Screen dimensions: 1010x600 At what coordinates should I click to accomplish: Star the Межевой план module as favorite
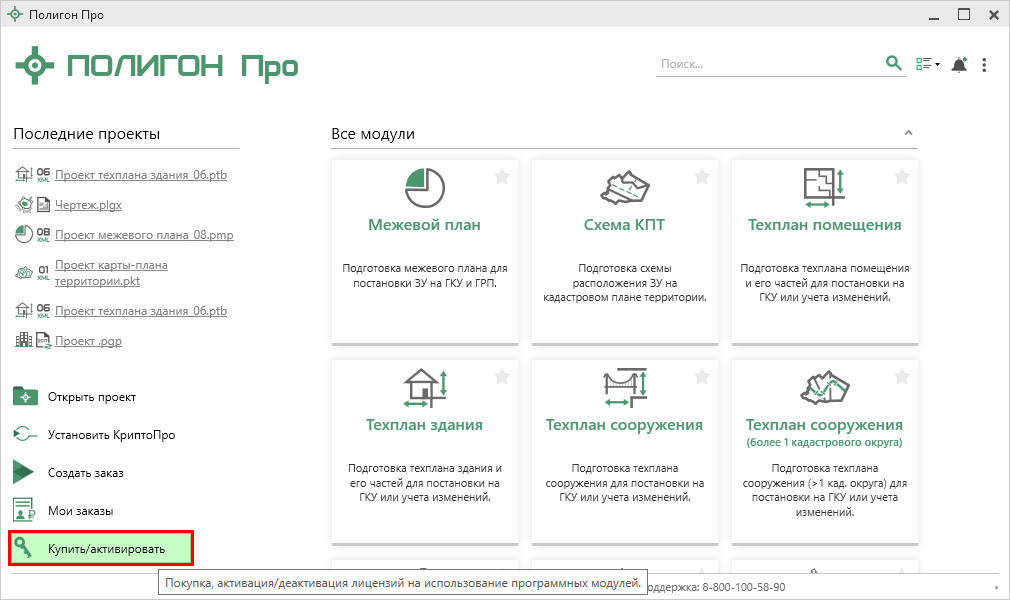[x=502, y=177]
